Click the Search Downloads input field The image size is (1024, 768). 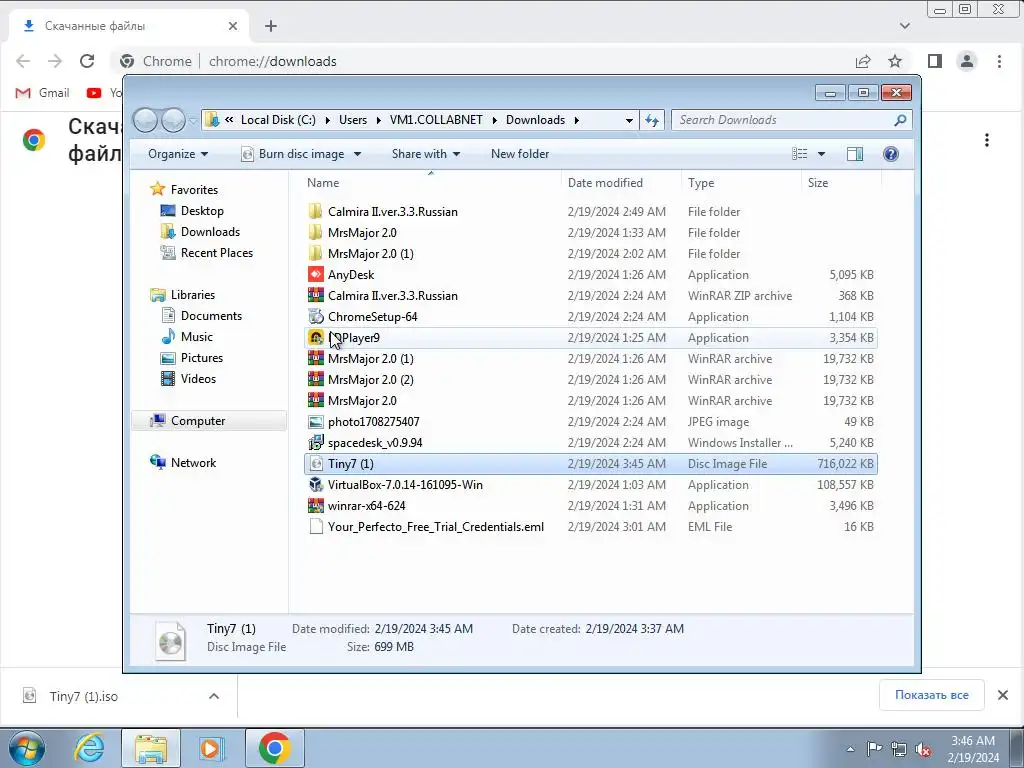coord(784,120)
